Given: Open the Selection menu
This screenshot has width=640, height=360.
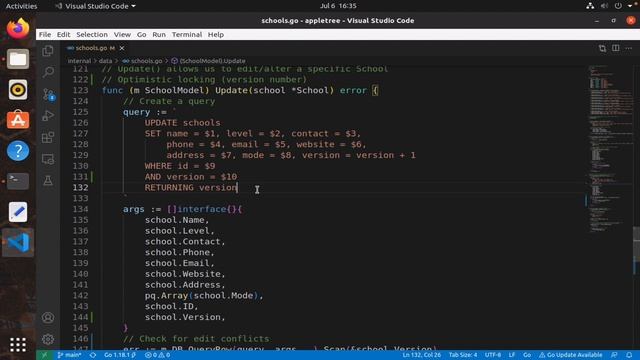Looking at the screenshot, I should pos(92,35).
